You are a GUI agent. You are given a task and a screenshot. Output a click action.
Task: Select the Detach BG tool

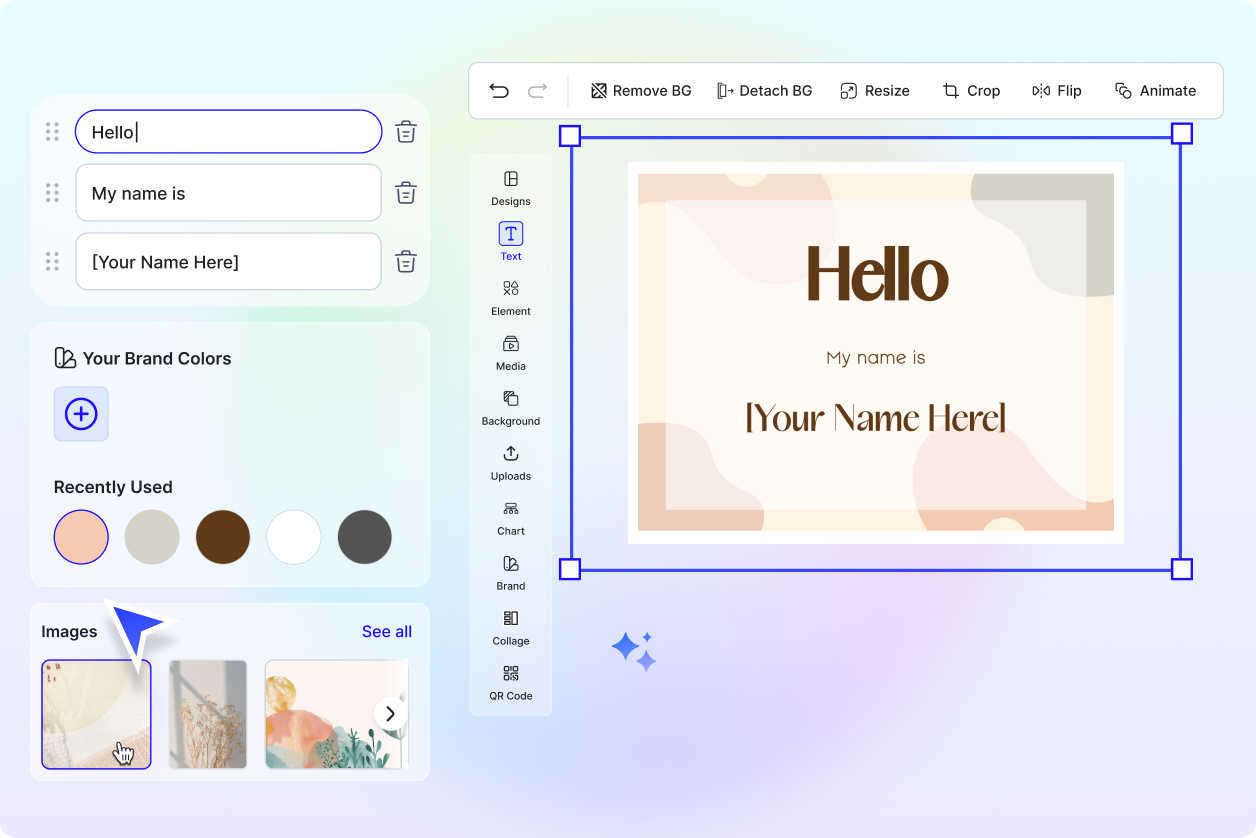764,91
